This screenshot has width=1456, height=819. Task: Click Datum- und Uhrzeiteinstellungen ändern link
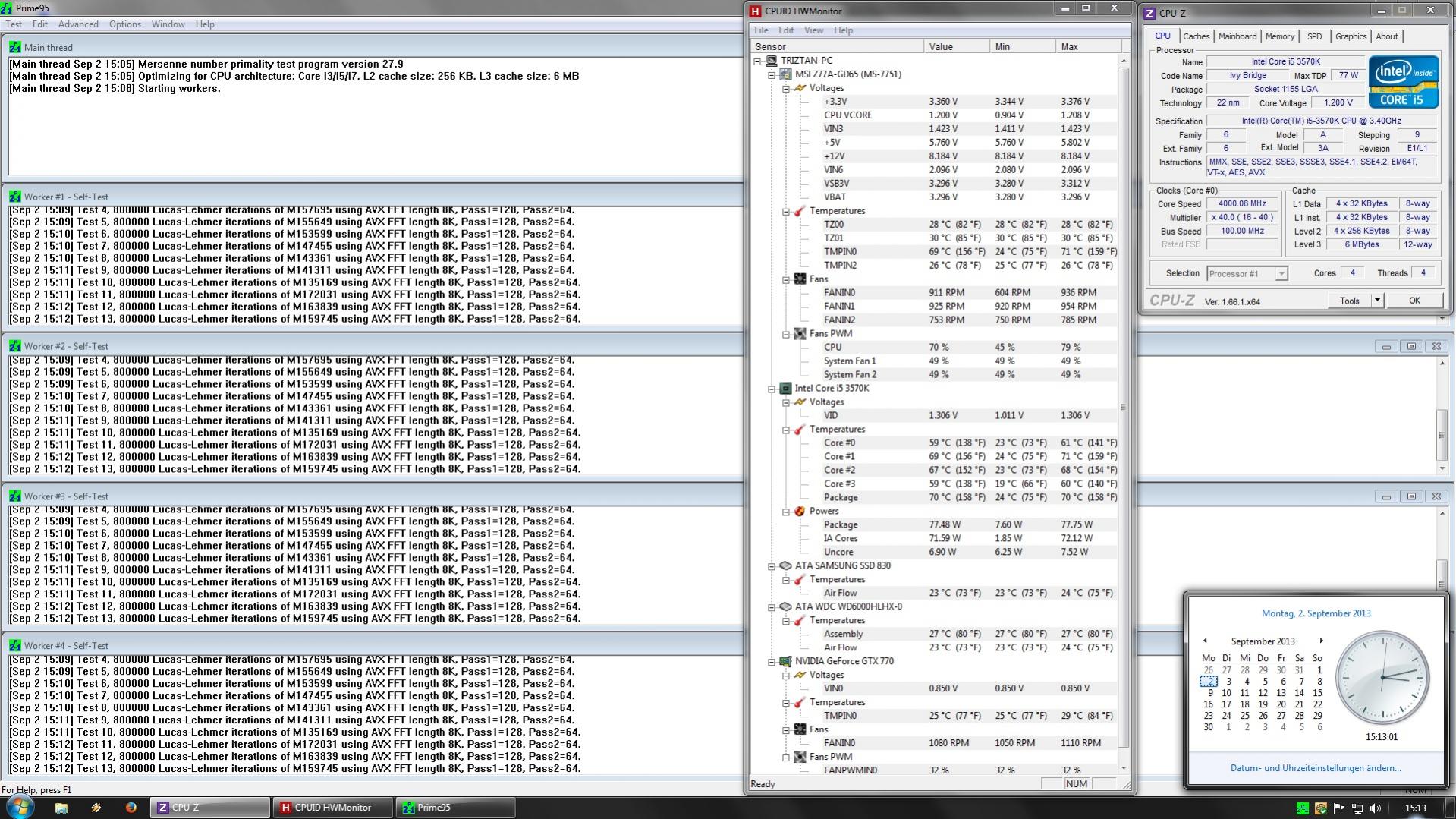pos(1316,768)
